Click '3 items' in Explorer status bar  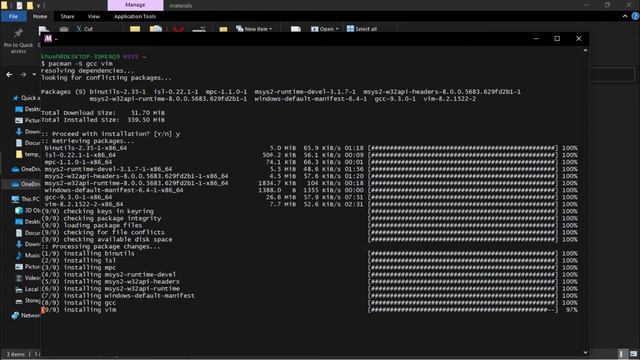coord(16,354)
